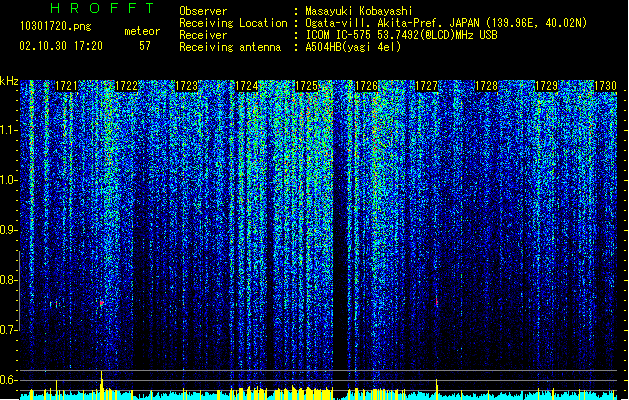Click the tall yellow signal peak near 1722

[x=101, y=385]
